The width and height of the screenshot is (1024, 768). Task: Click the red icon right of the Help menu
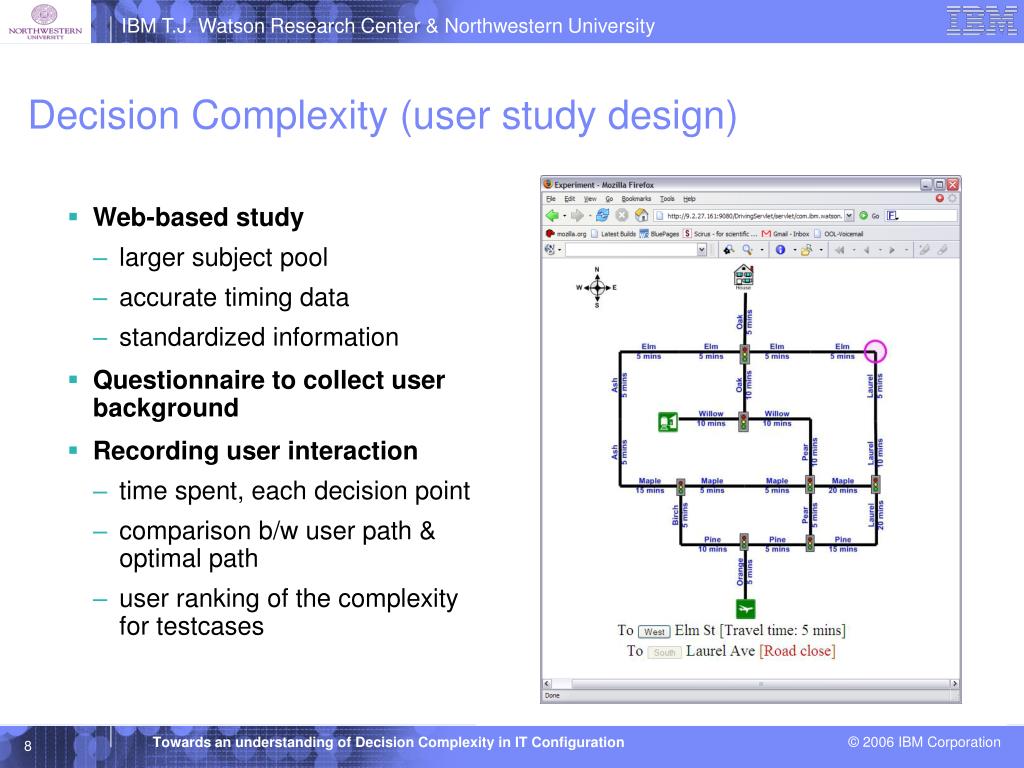940,198
